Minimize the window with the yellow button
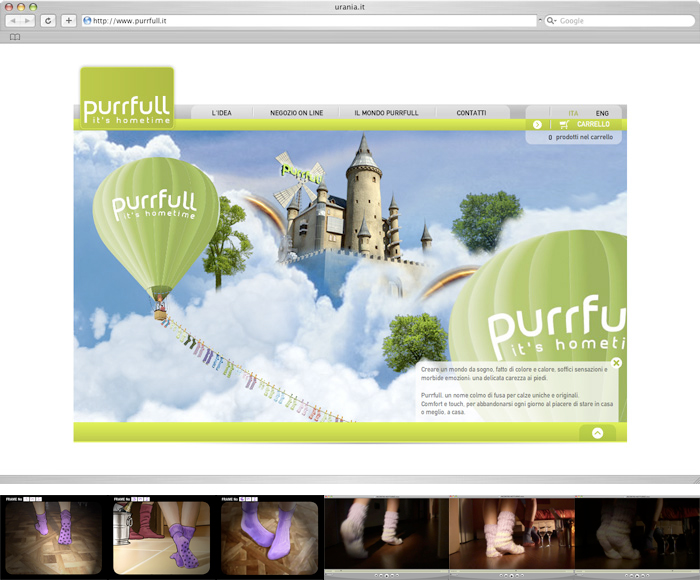700x580 pixels. pyautogui.click(x=21, y=7)
